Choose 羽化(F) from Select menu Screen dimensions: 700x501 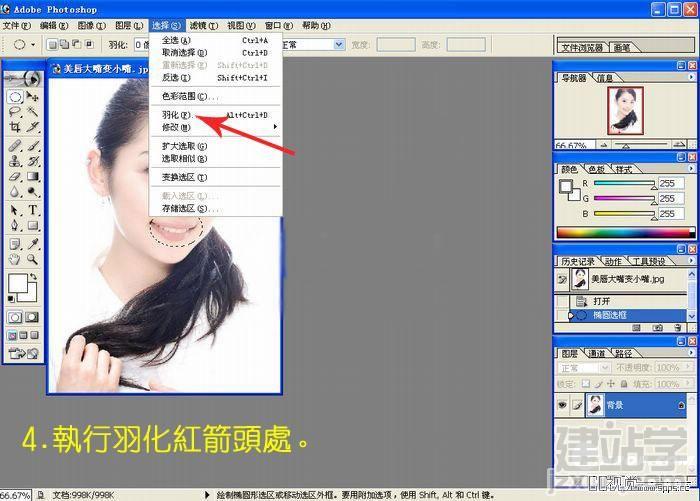click(215, 115)
